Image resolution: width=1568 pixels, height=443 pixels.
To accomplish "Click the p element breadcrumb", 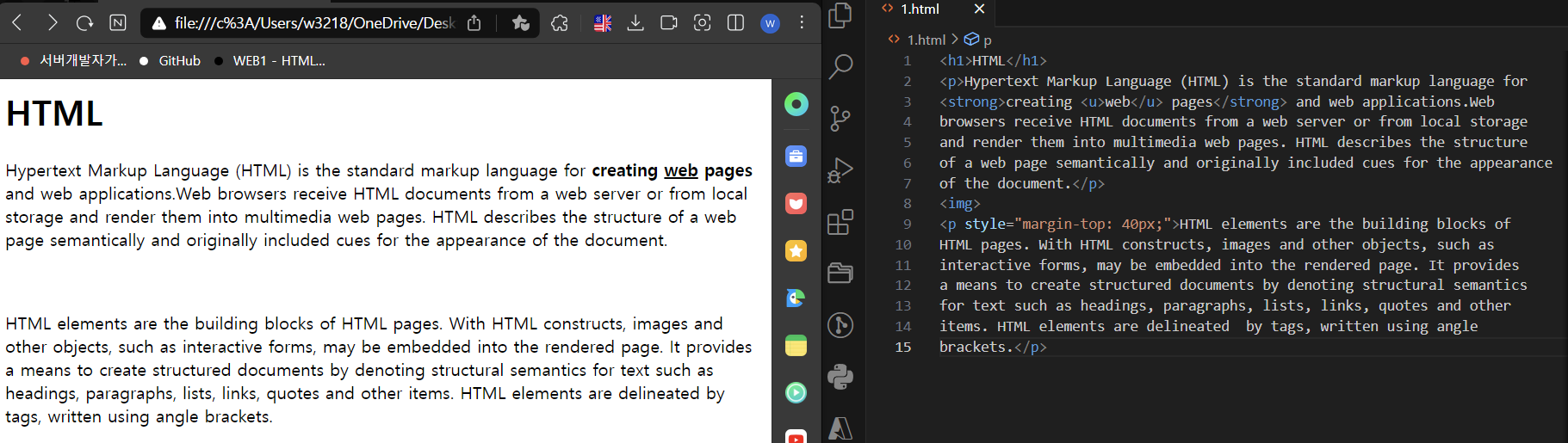I will click(978, 40).
